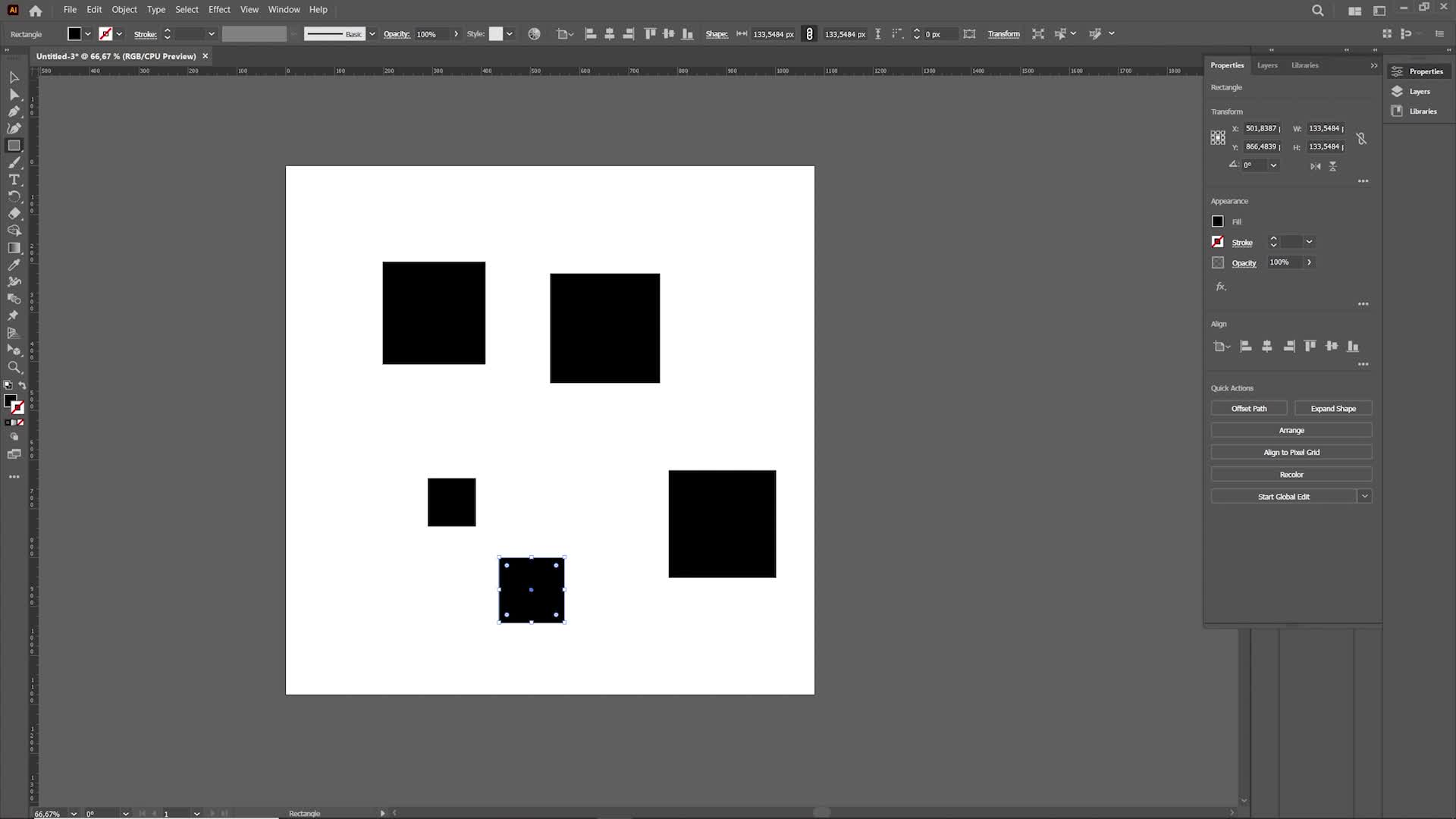
Task: Click the Gradient tool icon
Action: pyautogui.click(x=14, y=248)
